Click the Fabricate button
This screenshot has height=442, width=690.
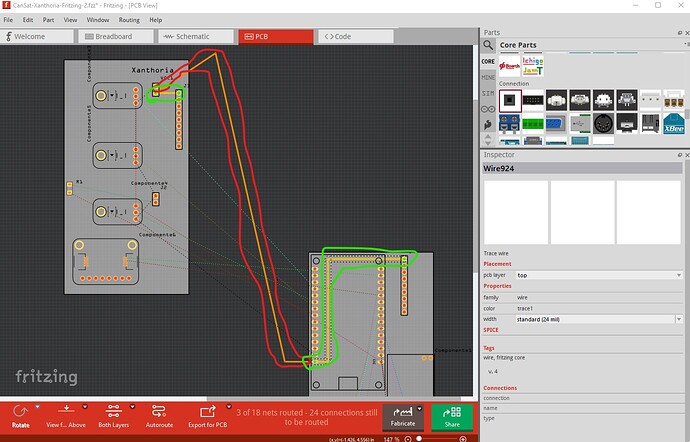[403, 417]
